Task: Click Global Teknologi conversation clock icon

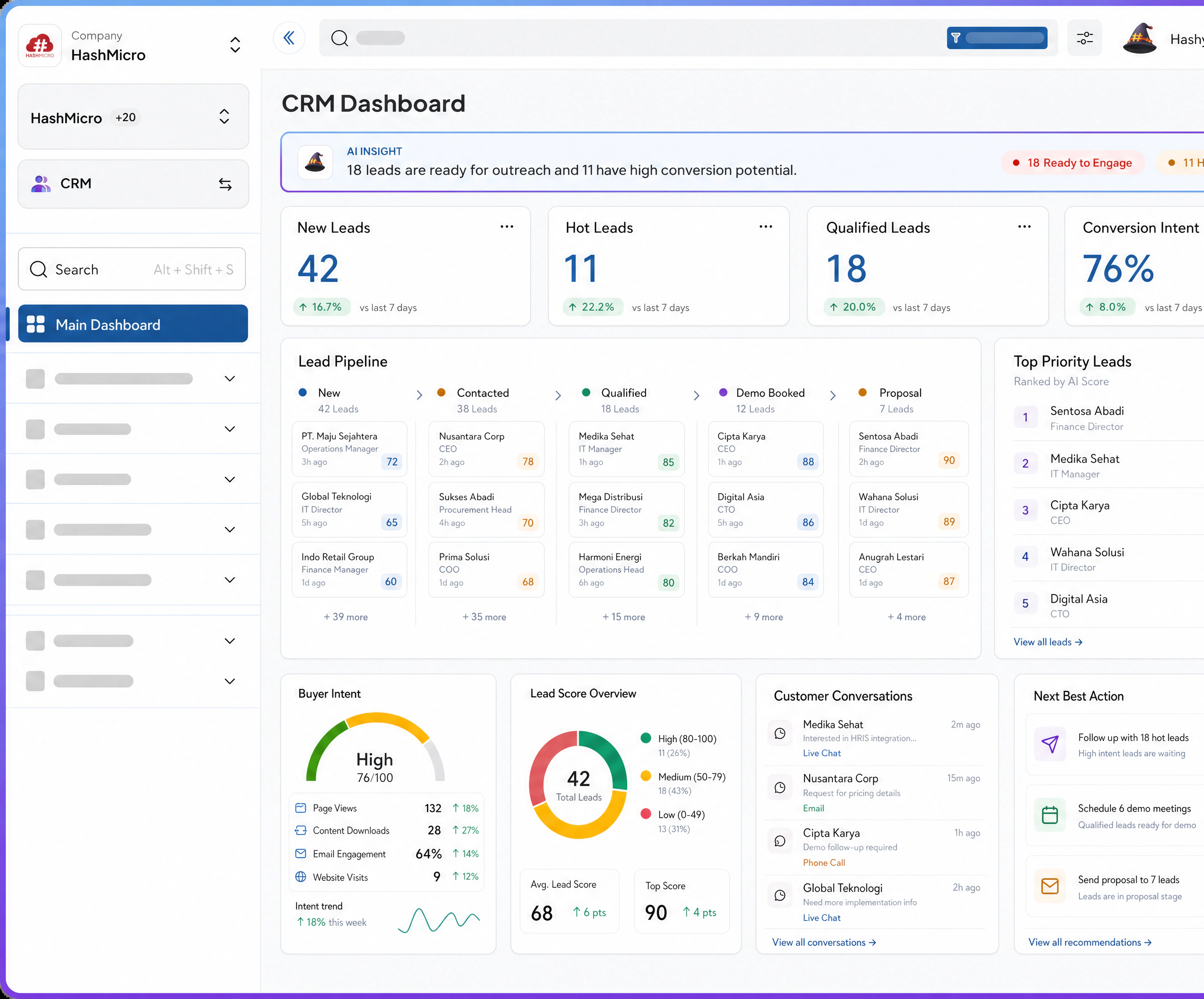Action: pyautogui.click(x=780, y=895)
